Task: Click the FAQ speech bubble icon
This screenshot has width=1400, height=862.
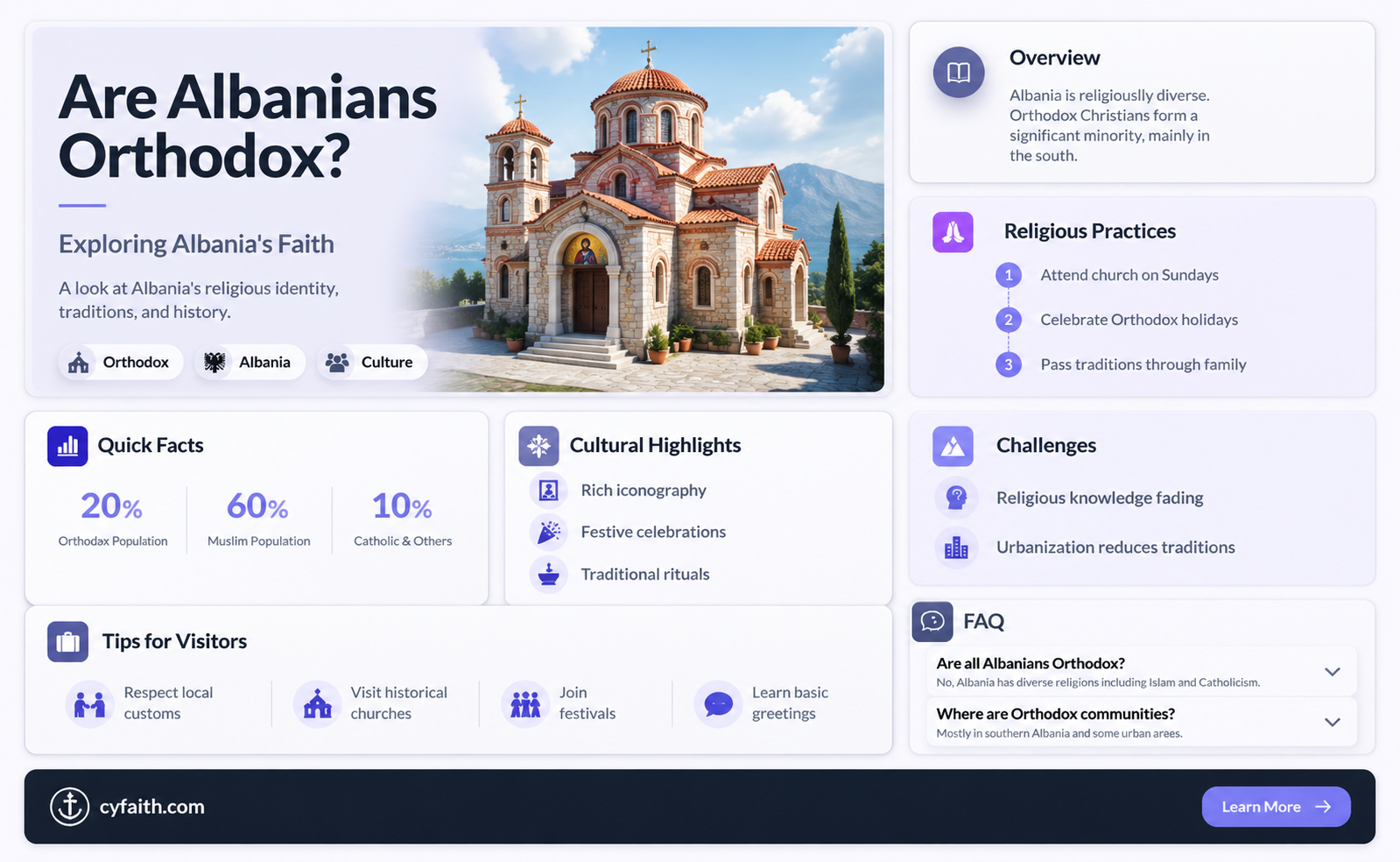Action: click(932, 621)
